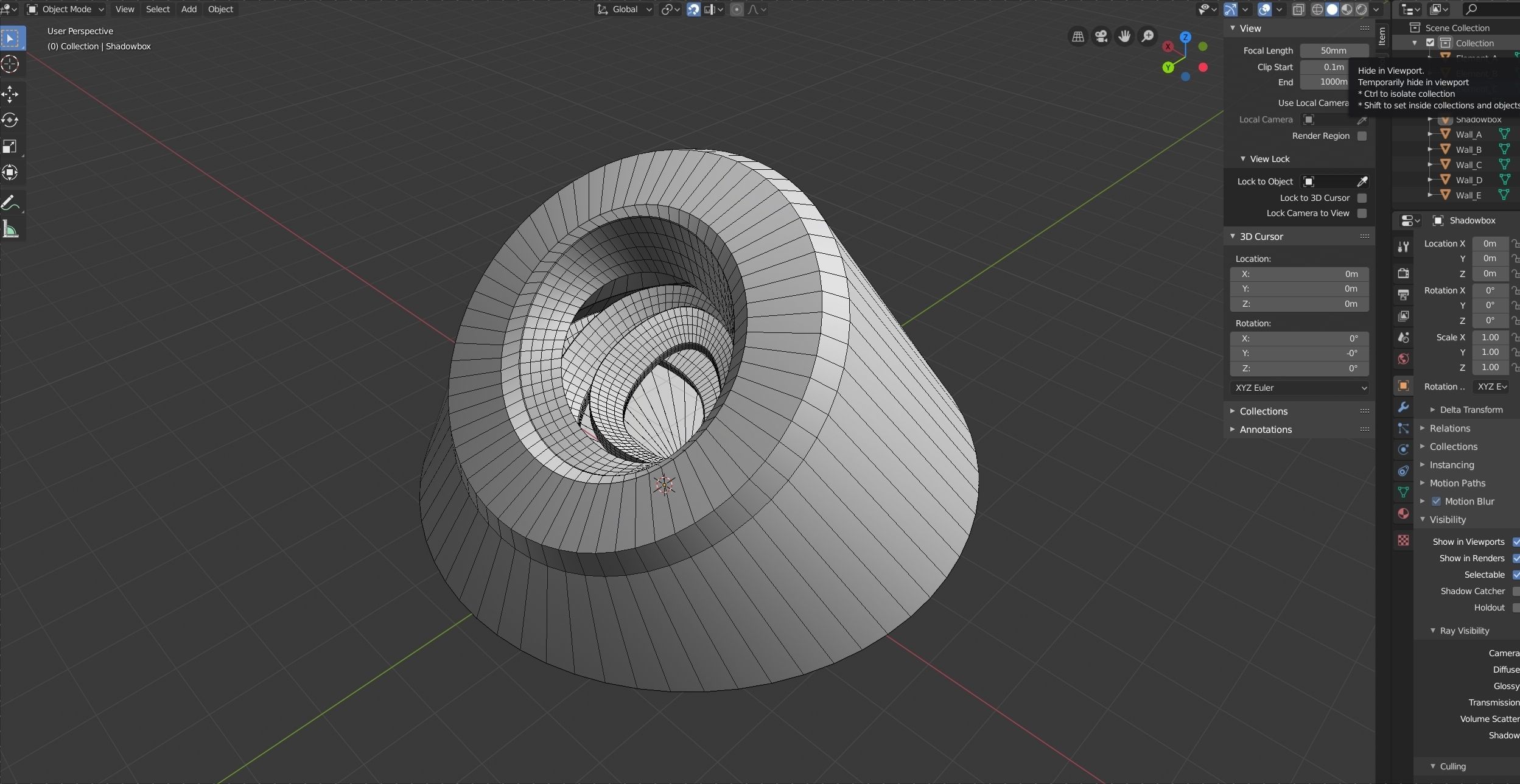Open the Global transform orientation dropdown
The height and width of the screenshot is (784, 1520).
[624, 9]
